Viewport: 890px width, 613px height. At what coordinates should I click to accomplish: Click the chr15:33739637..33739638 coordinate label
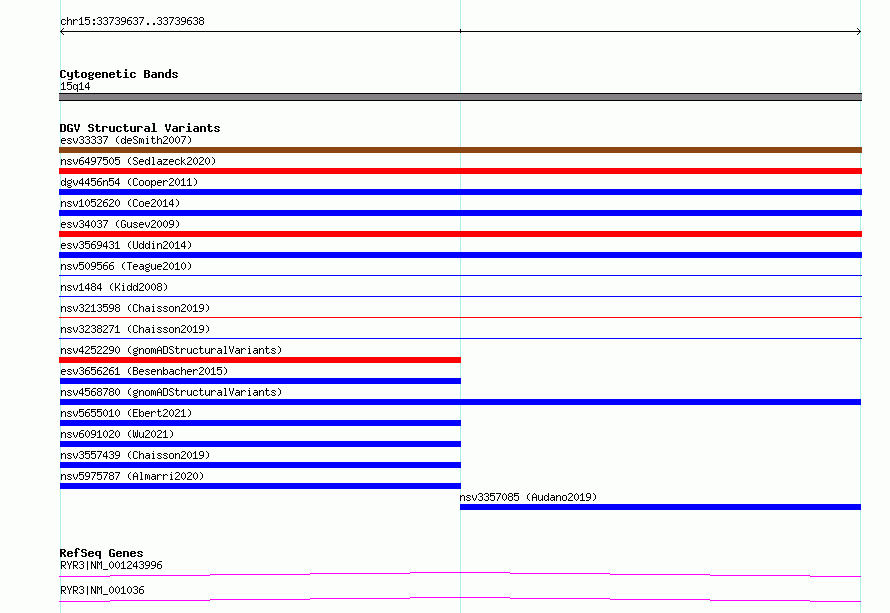[132, 21]
